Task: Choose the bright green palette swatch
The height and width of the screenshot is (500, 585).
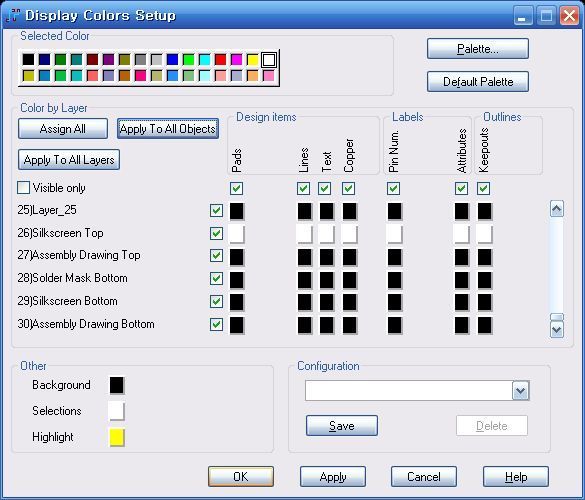Action: point(189,59)
